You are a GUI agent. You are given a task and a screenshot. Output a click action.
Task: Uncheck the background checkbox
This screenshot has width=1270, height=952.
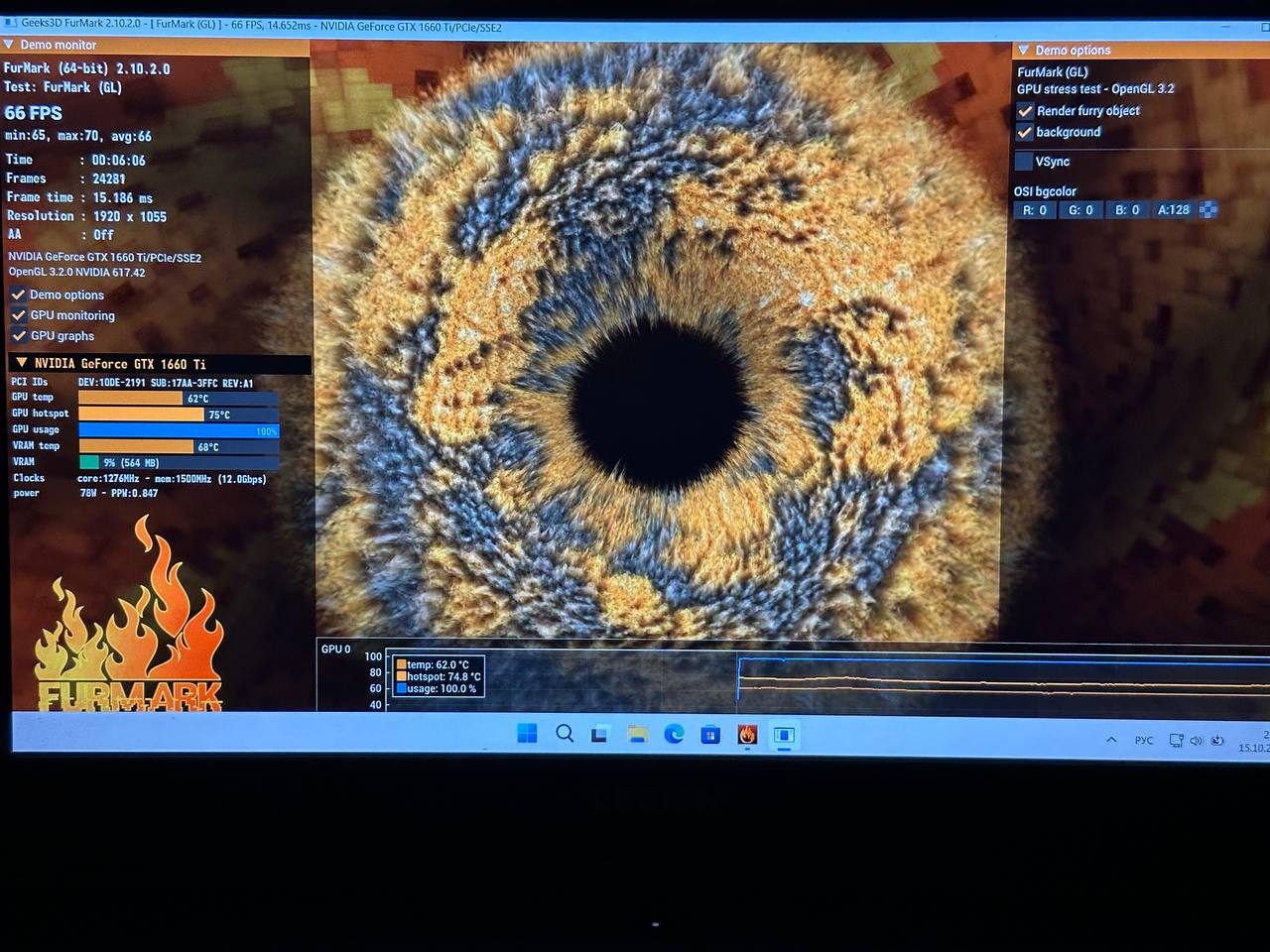tap(1025, 132)
